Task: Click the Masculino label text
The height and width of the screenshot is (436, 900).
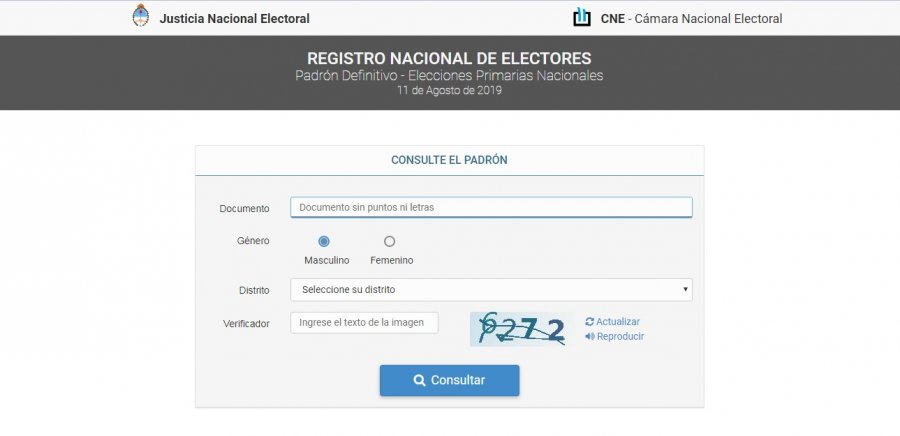Action: (x=327, y=260)
